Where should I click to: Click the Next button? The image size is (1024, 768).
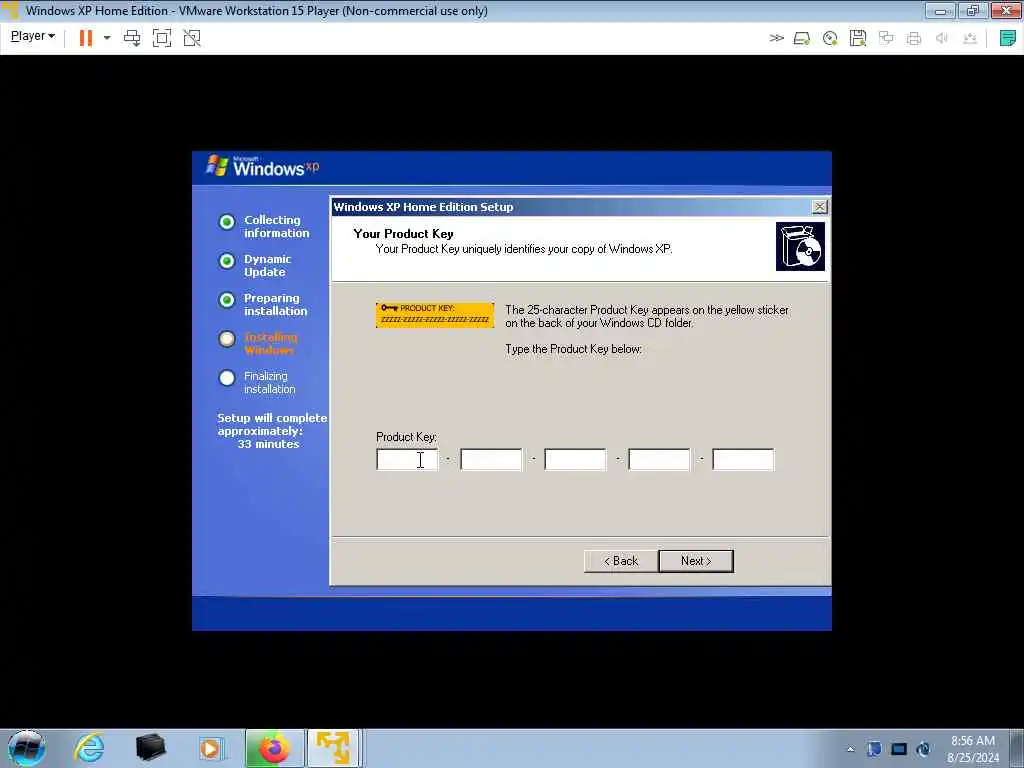(696, 561)
